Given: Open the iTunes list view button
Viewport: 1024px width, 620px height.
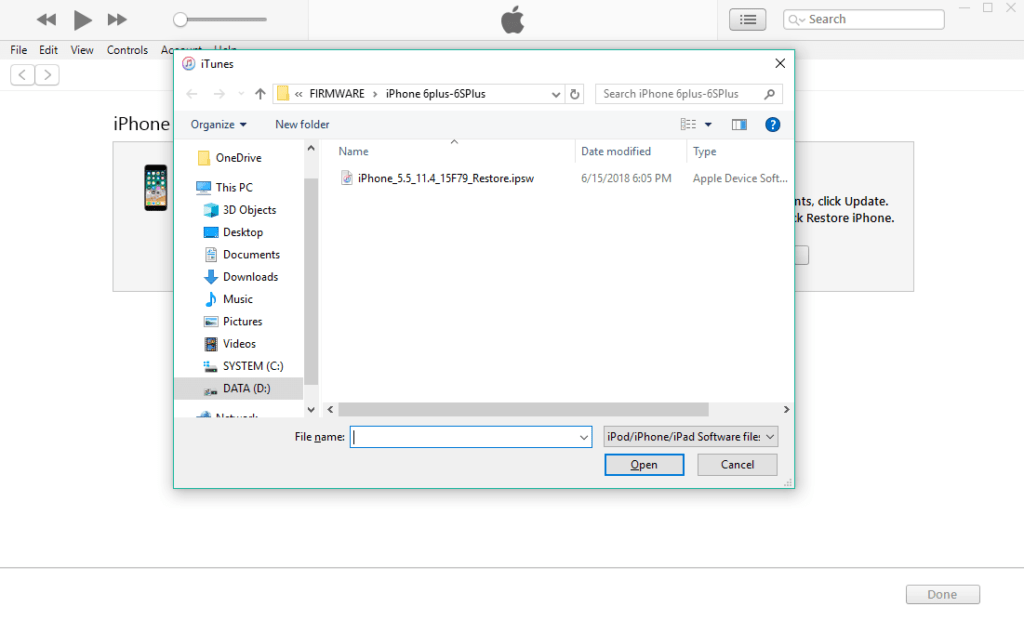Looking at the screenshot, I should click(748, 20).
